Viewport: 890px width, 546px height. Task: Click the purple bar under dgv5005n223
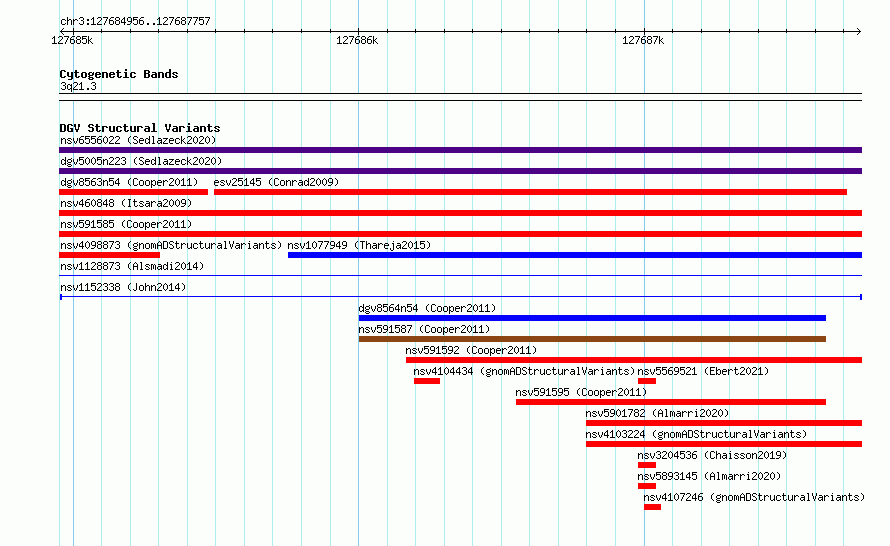point(460,171)
